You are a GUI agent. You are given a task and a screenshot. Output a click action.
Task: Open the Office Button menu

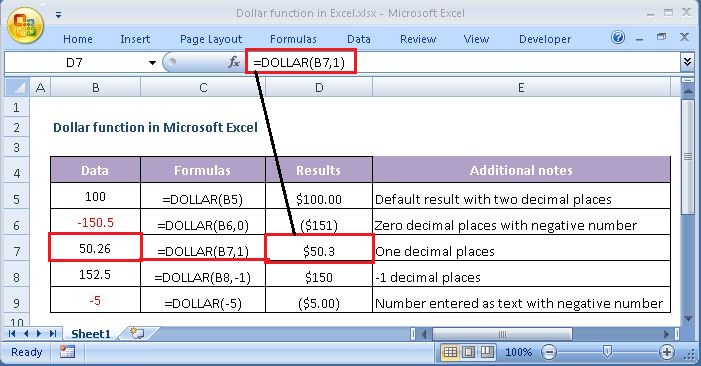point(25,25)
